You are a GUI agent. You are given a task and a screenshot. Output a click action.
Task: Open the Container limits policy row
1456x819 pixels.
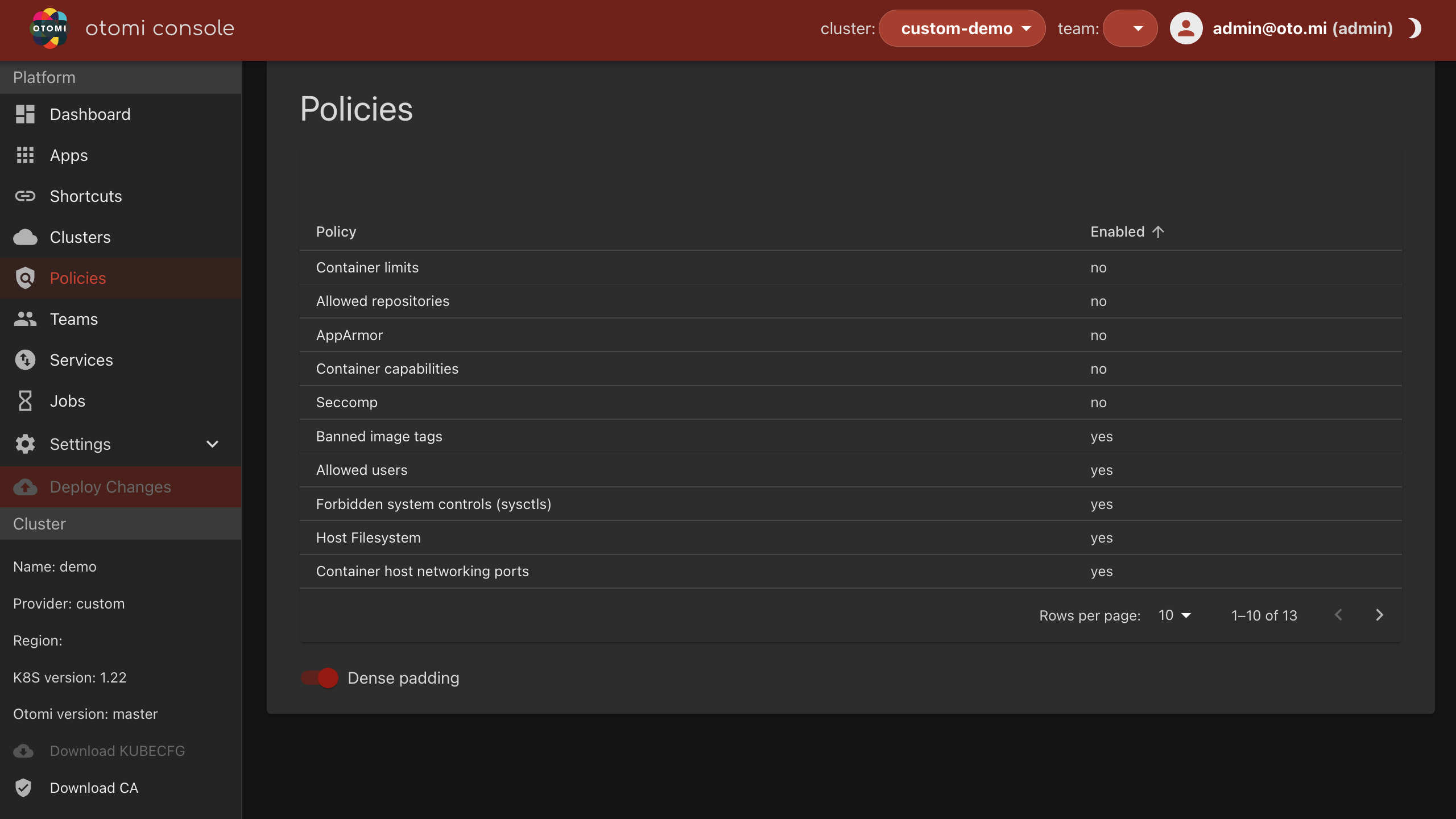click(367, 267)
